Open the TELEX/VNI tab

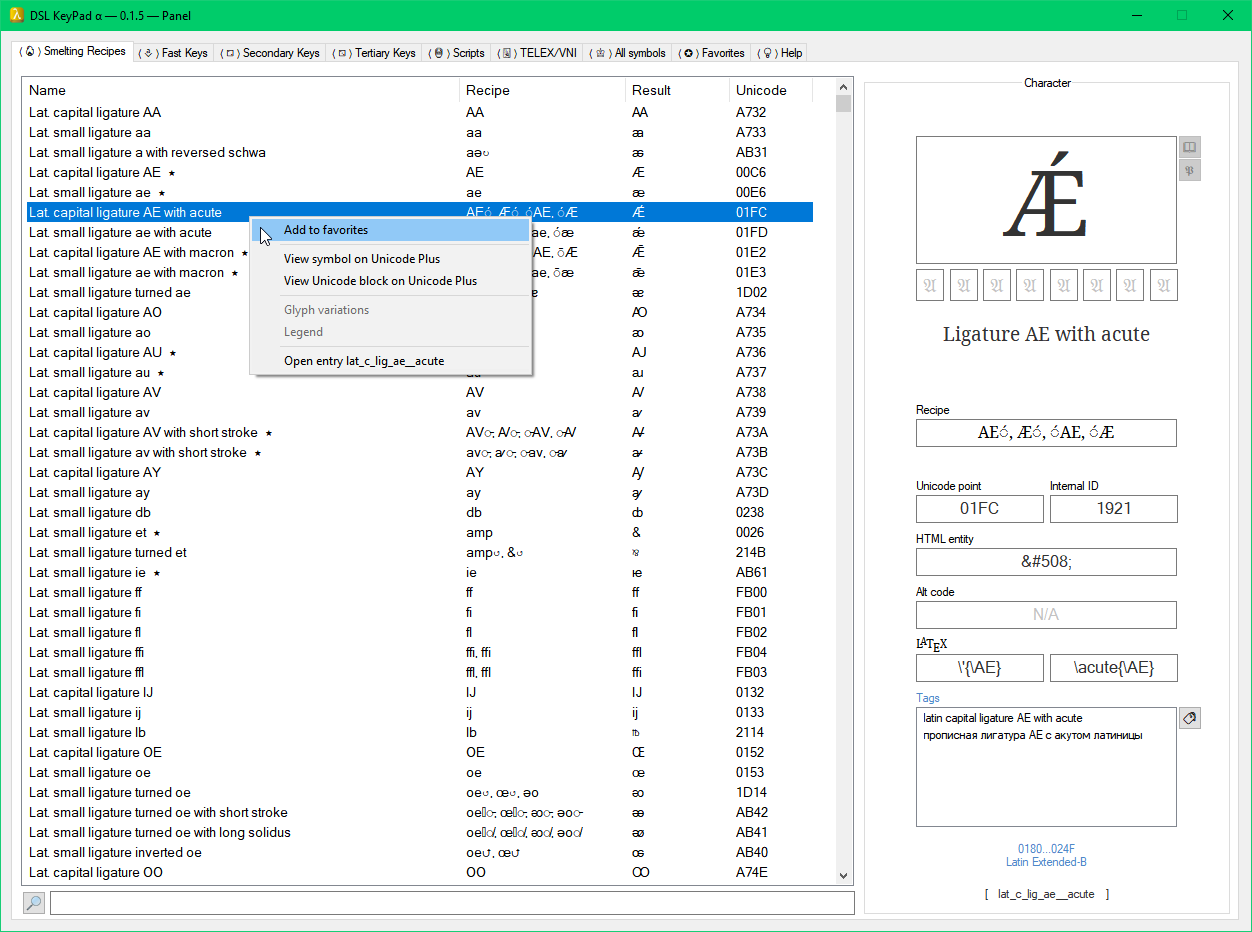[x=537, y=53]
